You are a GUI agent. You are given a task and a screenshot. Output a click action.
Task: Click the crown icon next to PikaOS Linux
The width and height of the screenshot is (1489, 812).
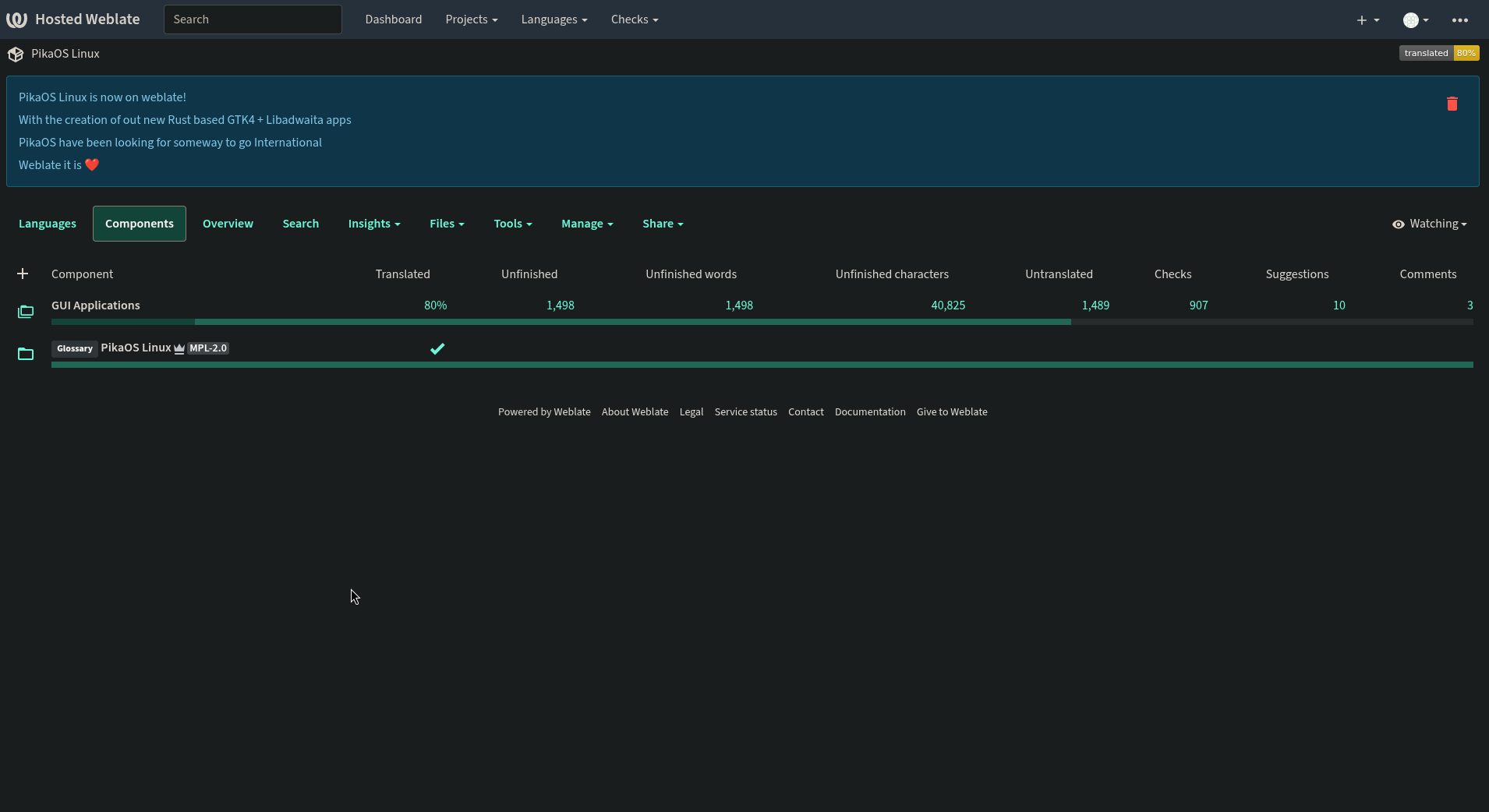179,348
